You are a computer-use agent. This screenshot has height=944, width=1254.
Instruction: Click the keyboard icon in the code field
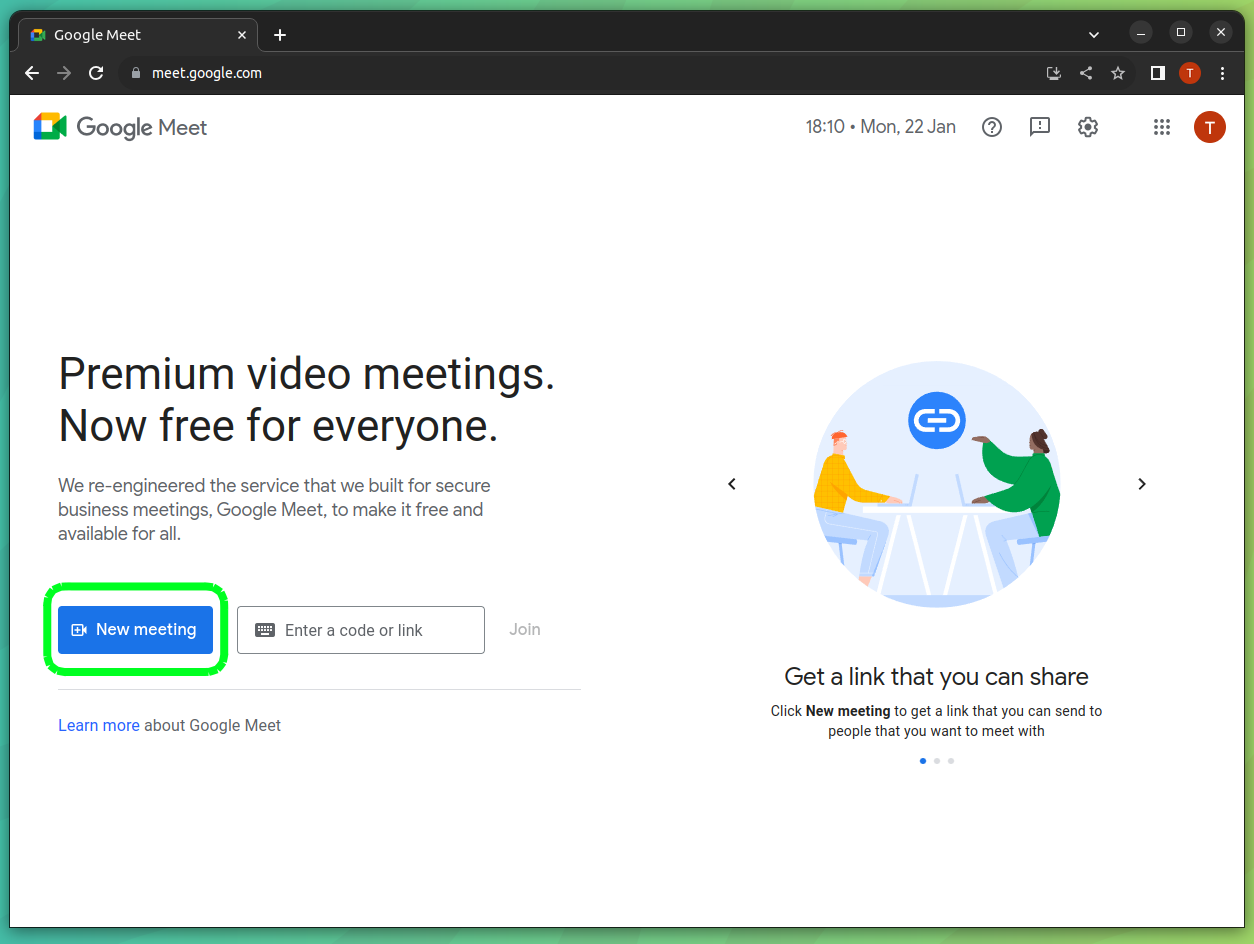coord(265,630)
